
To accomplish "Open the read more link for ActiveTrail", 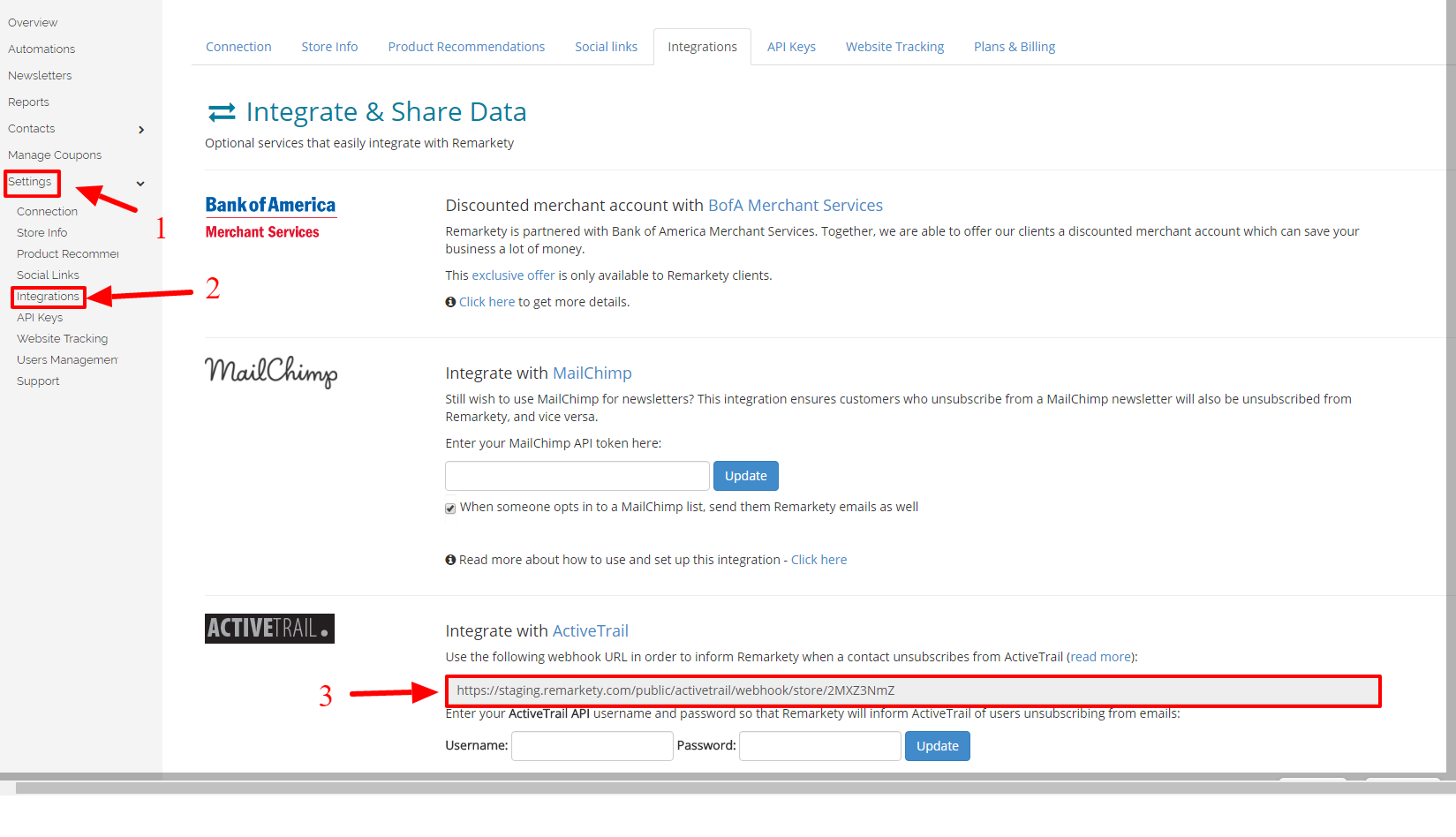I will coord(1101,657).
